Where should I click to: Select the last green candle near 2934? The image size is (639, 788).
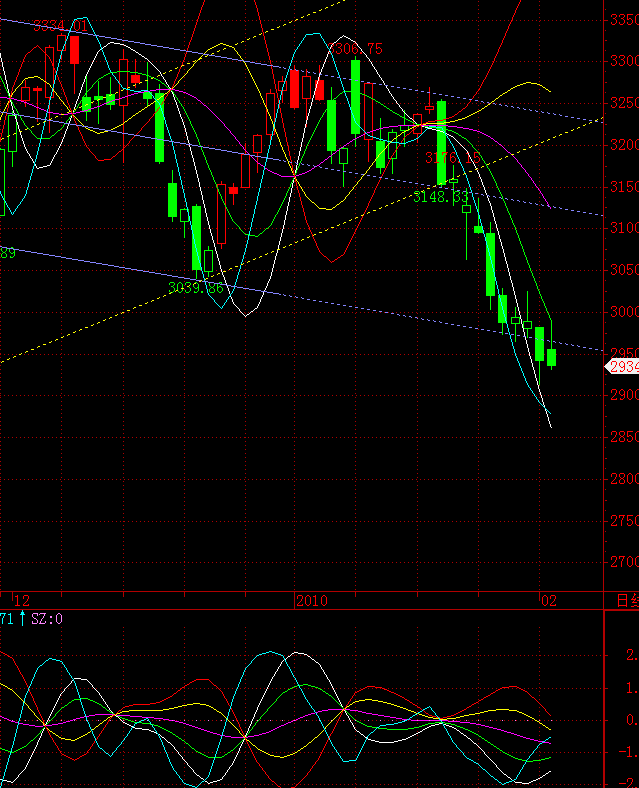pos(552,357)
